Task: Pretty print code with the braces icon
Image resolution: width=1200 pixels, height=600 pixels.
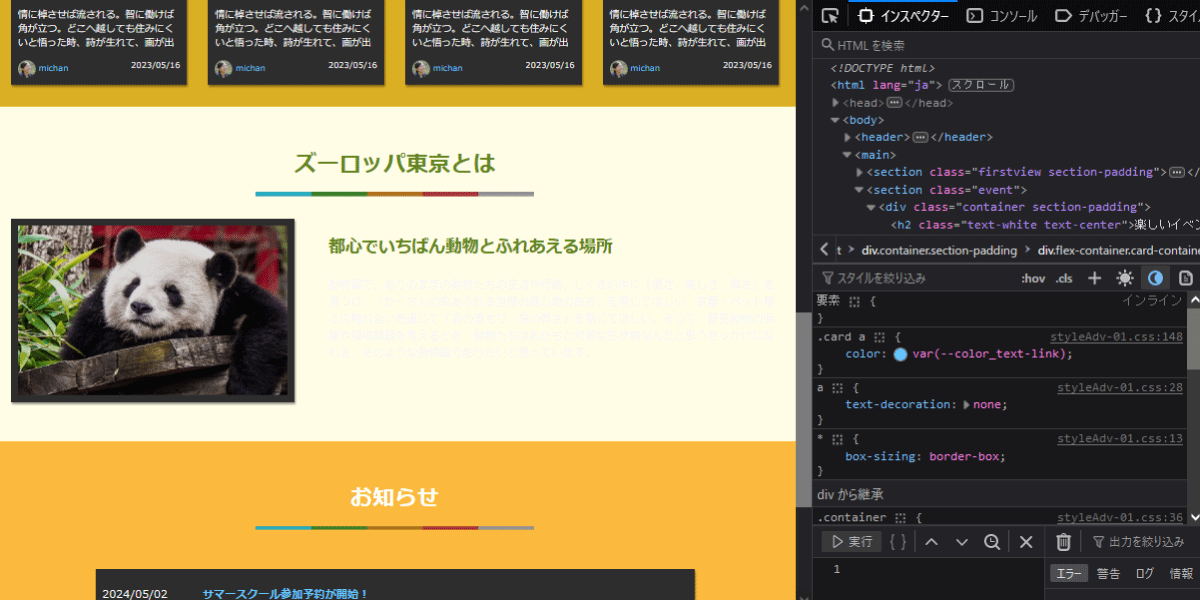Action: click(x=898, y=541)
